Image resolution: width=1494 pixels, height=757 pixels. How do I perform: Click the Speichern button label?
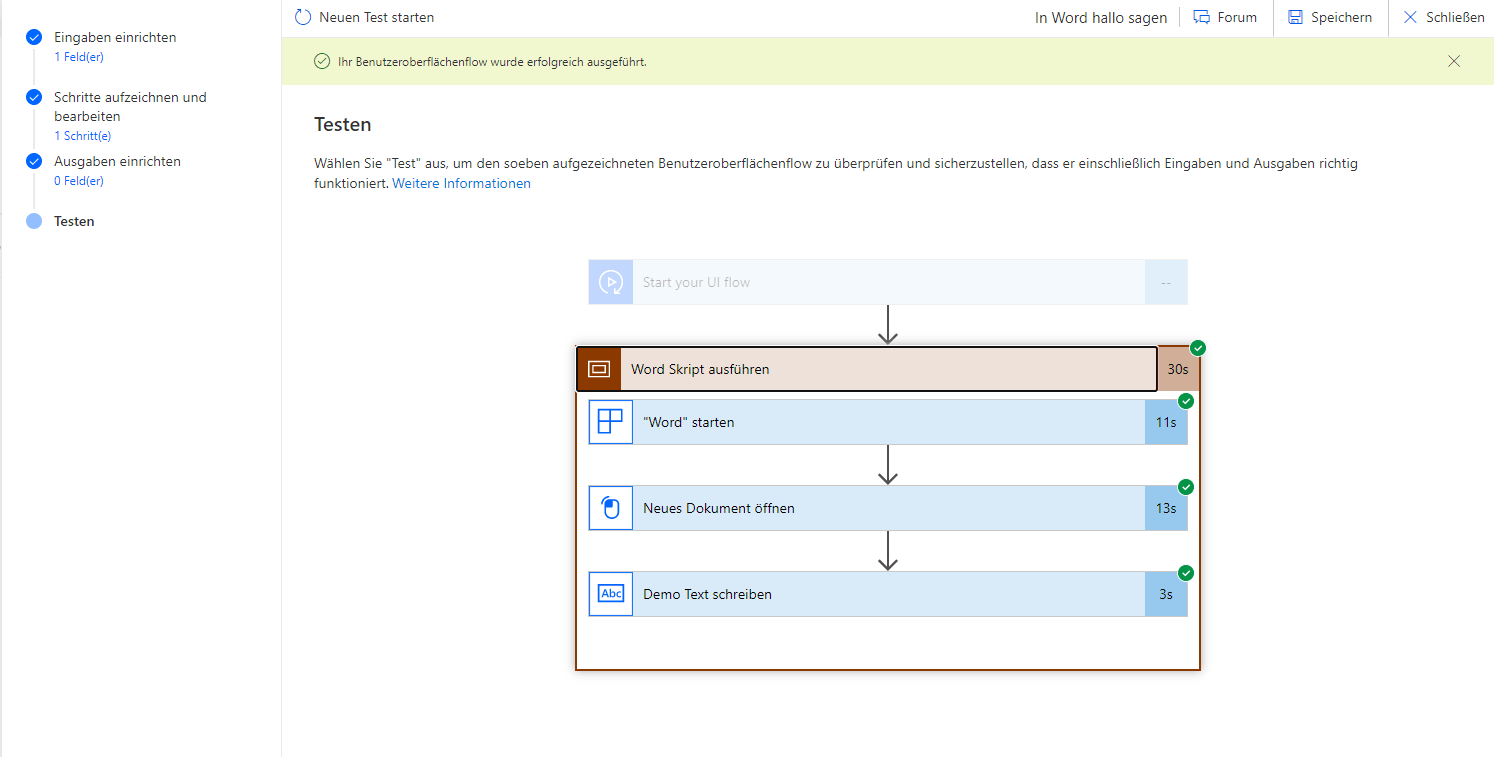coord(1342,17)
